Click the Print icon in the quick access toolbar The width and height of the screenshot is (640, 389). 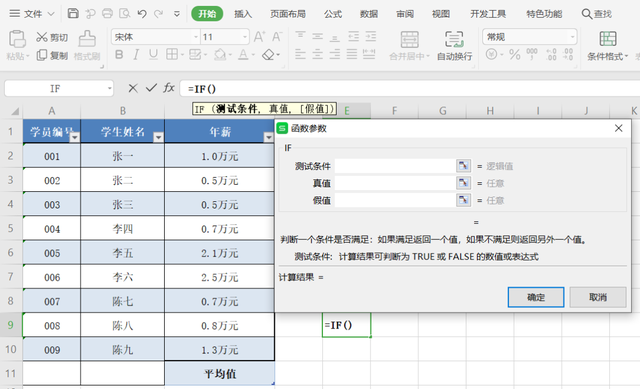point(107,13)
